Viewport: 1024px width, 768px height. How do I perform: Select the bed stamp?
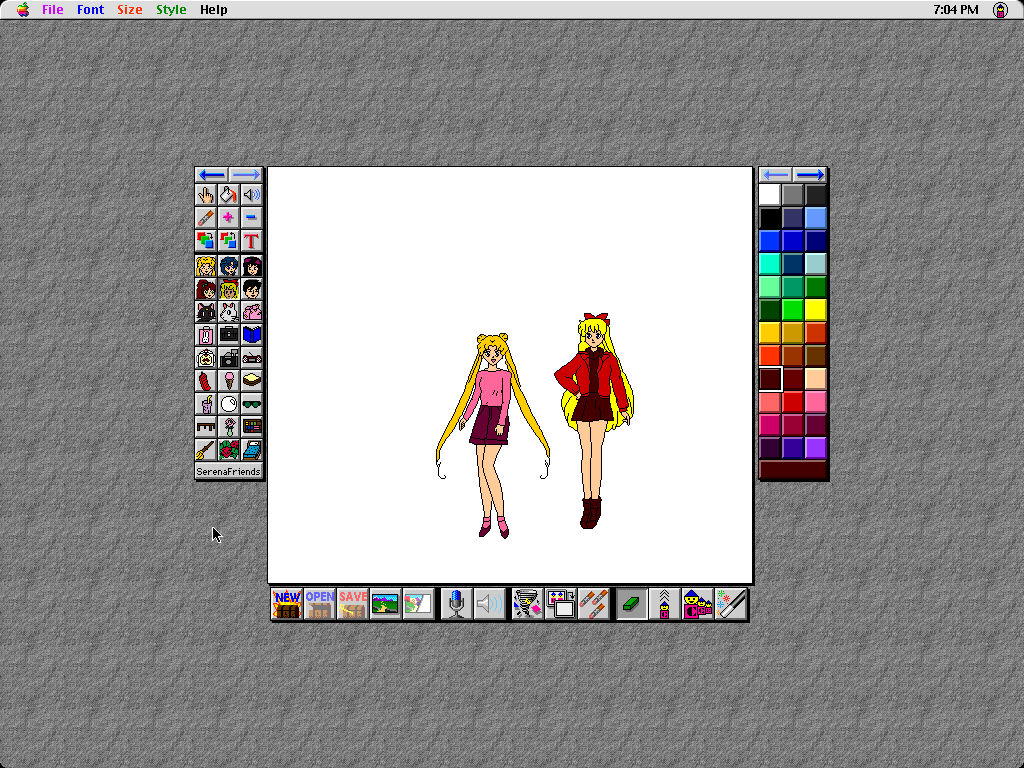click(251, 449)
